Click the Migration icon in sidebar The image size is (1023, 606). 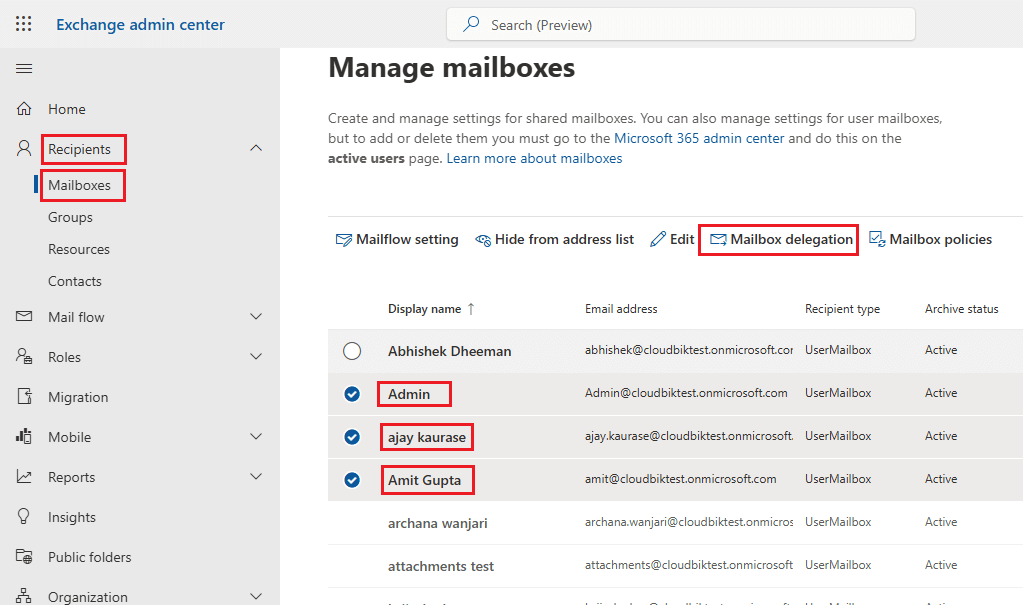point(24,396)
